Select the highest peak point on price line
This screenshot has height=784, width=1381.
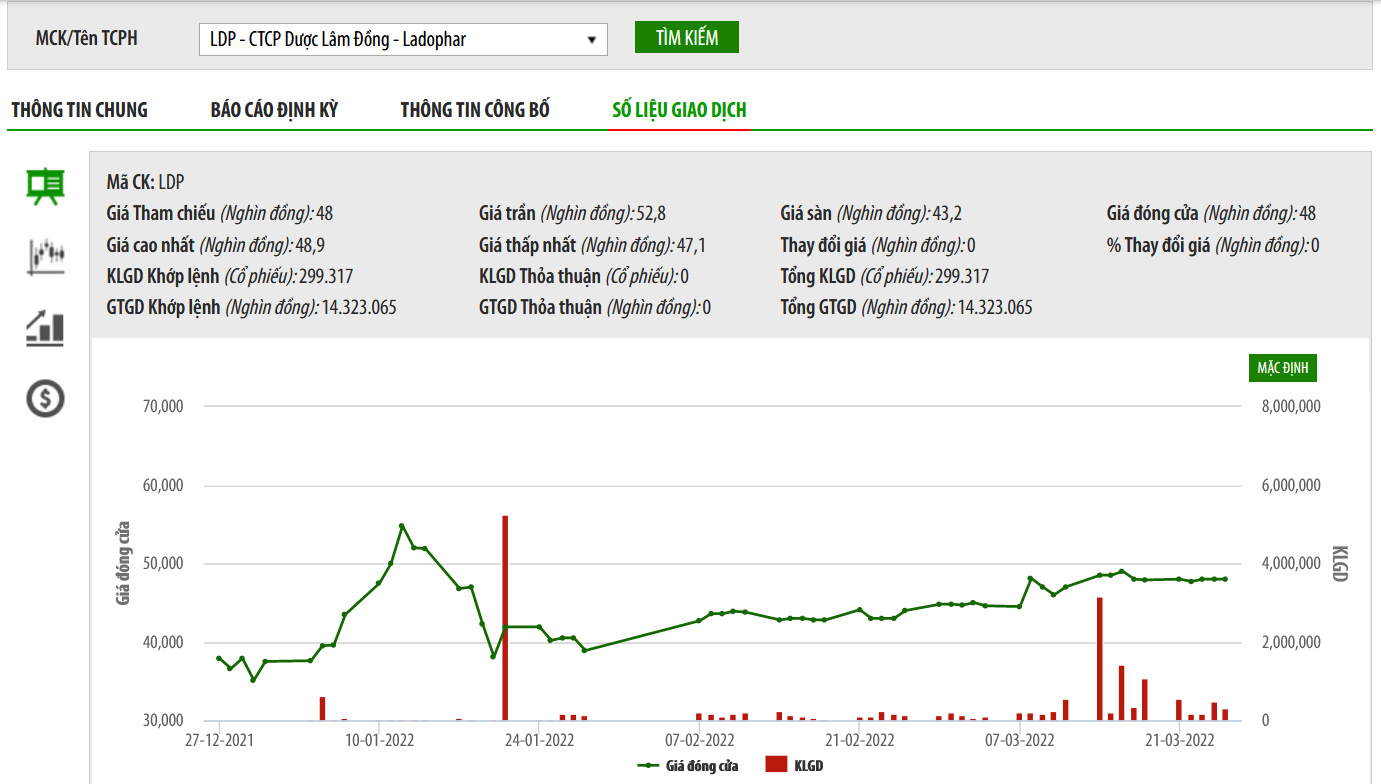(x=402, y=526)
